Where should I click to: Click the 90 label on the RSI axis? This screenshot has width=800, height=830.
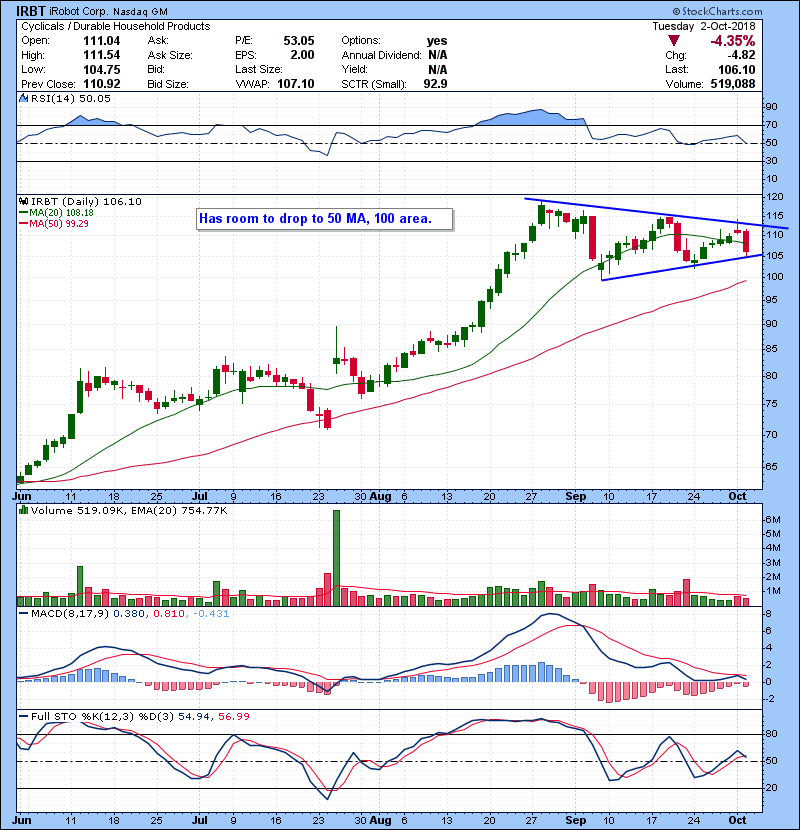(772, 107)
